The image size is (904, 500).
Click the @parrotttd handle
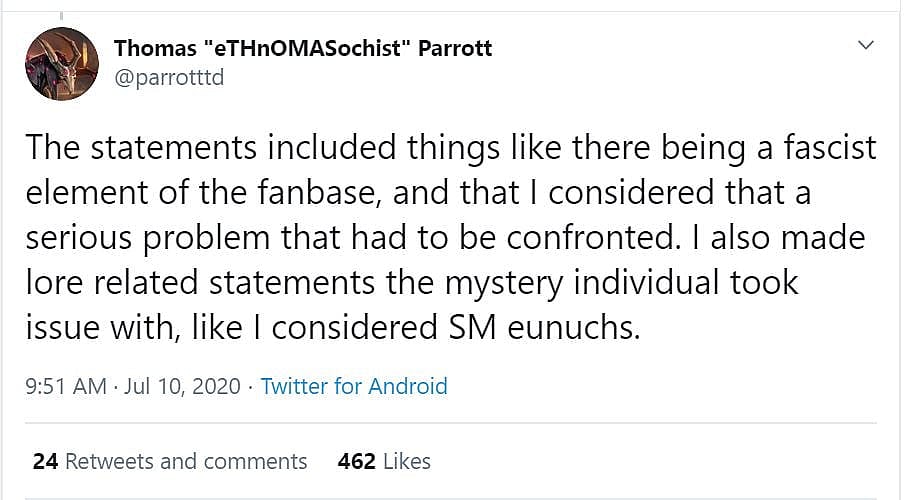pos(169,77)
